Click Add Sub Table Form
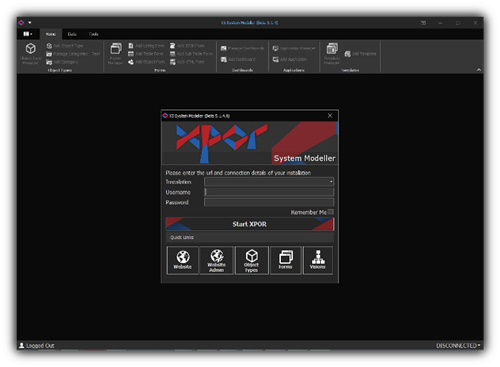Screen dimensions: 500x367 pyautogui.click(x=191, y=54)
